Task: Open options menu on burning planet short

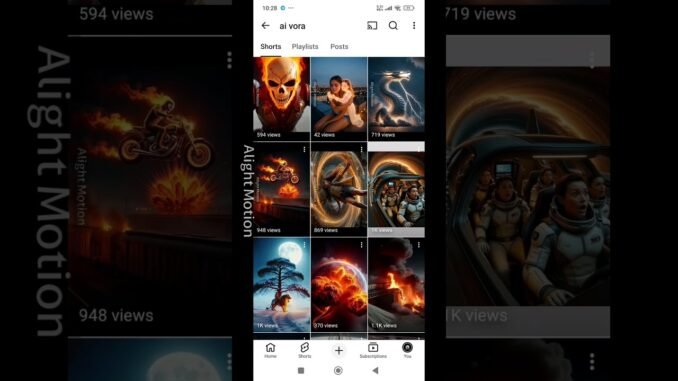Action: click(x=361, y=245)
